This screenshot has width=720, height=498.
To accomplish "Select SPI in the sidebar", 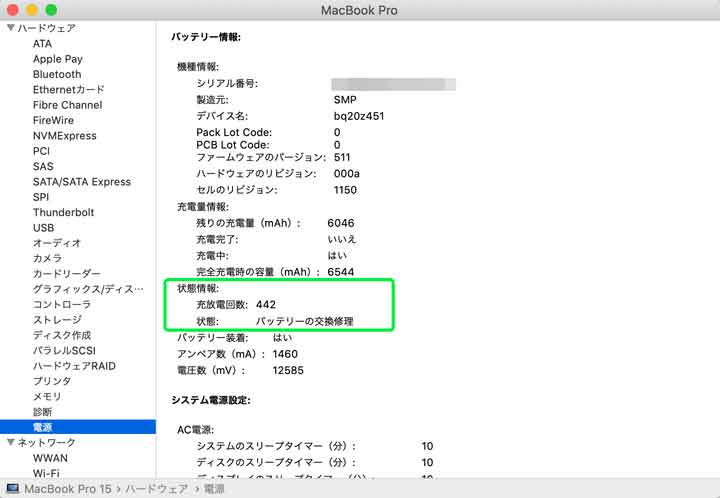I will tap(41, 197).
